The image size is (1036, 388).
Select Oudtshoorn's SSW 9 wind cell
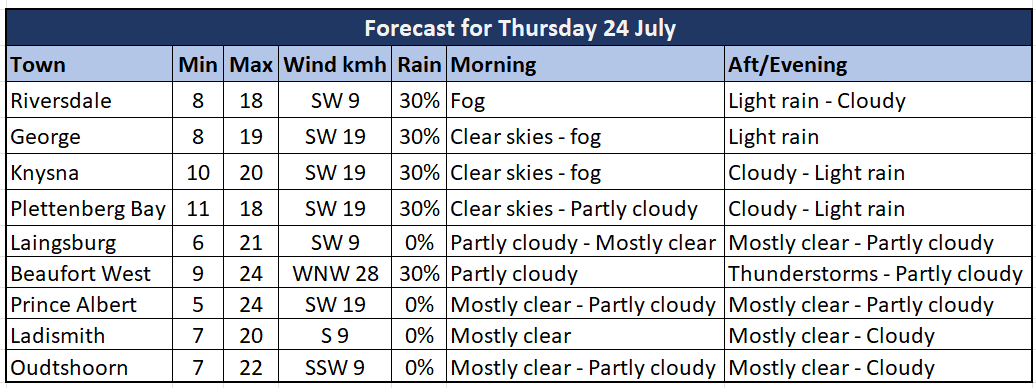click(x=335, y=366)
